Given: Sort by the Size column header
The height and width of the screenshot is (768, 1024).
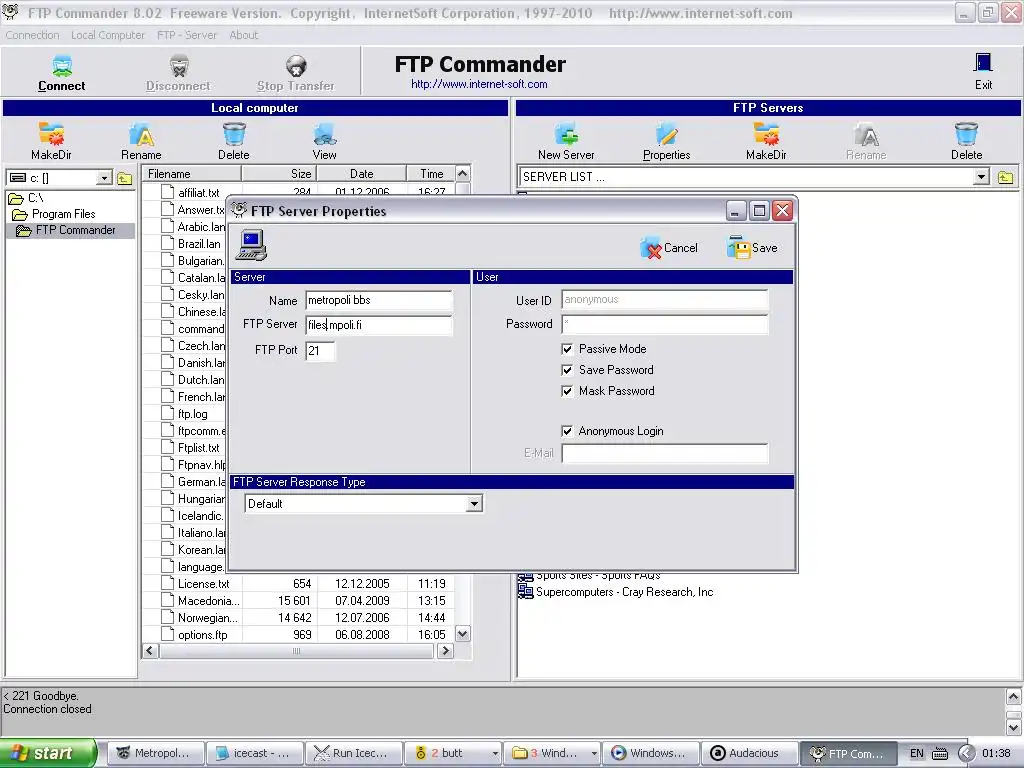Looking at the screenshot, I should pyautogui.click(x=279, y=174).
